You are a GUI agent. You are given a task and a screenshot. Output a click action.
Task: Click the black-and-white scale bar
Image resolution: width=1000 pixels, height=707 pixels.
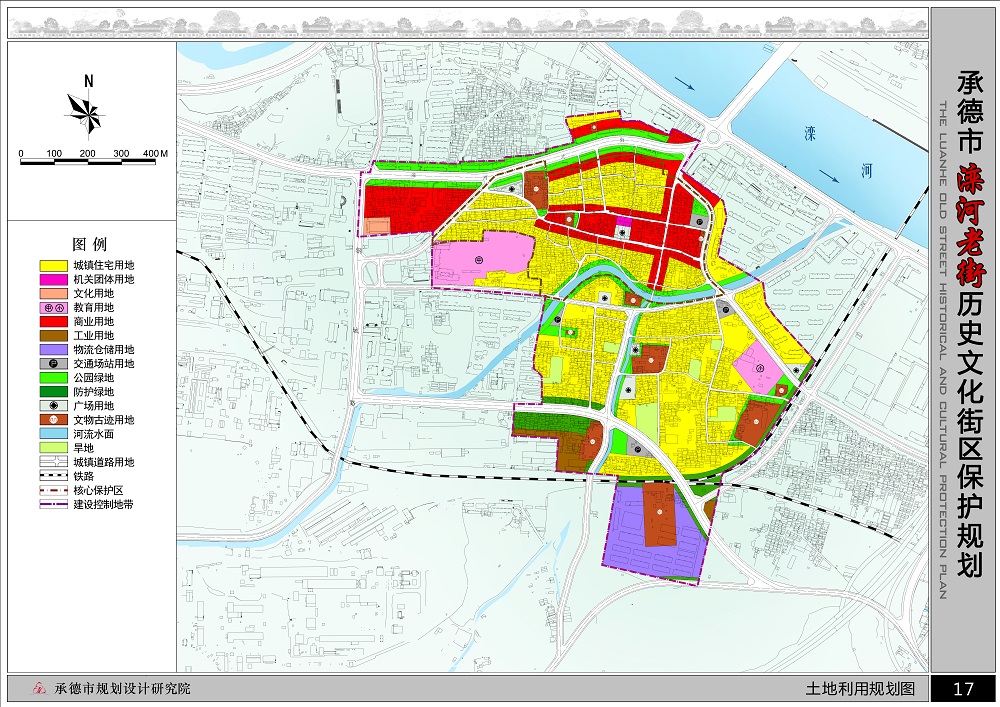88,162
